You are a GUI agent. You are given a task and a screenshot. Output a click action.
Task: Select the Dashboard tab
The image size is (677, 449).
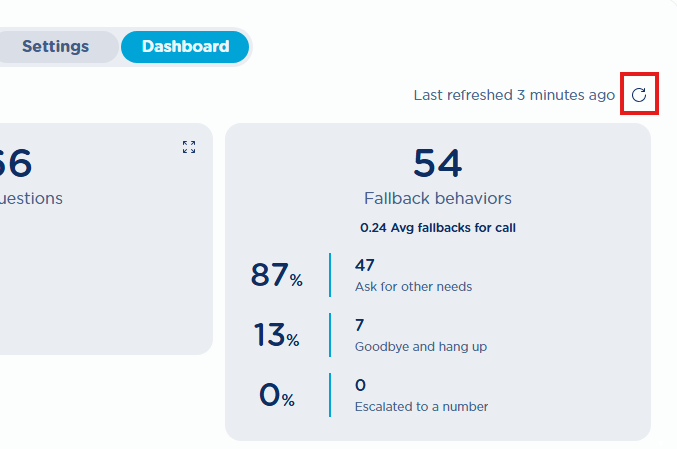point(185,46)
